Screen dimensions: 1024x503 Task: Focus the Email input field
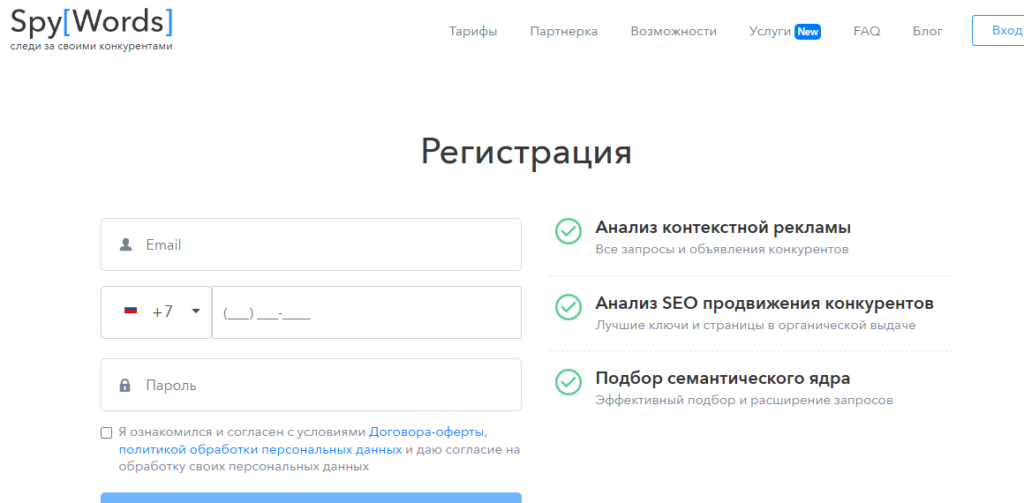[311, 244]
